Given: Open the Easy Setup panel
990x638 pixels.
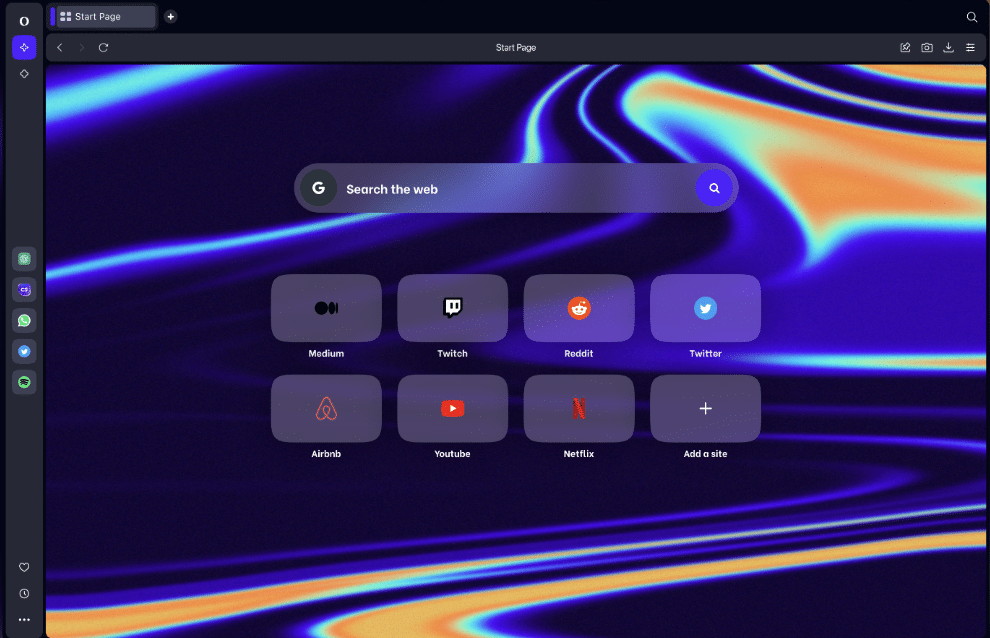Looking at the screenshot, I should (x=970, y=47).
